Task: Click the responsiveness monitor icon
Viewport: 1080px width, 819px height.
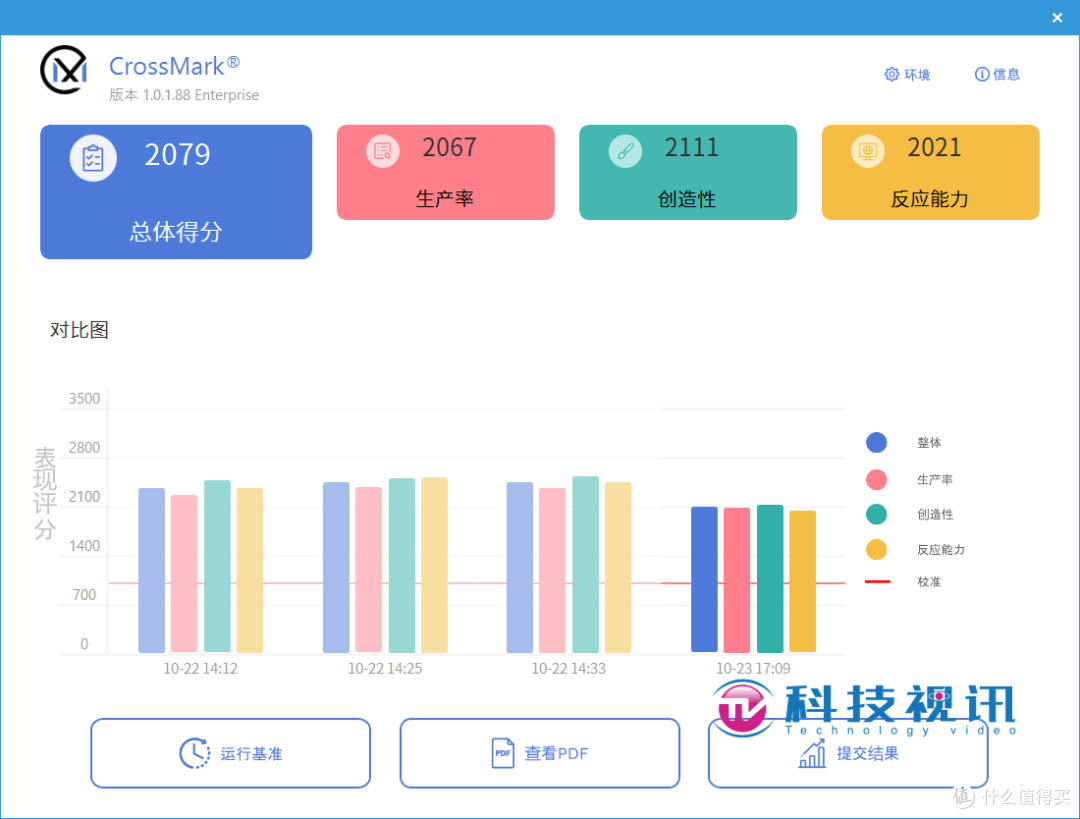Action: click(x=867, y=151)
